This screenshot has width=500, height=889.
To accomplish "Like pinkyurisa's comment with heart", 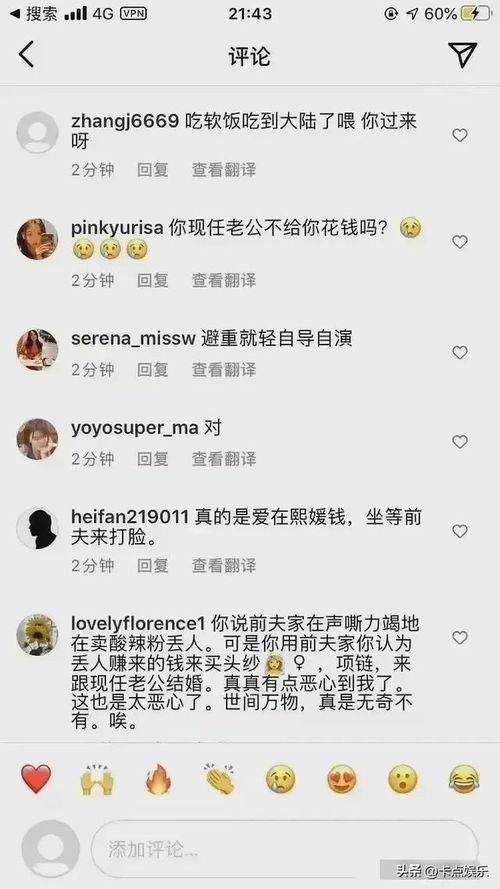I will tap(460, 242).
